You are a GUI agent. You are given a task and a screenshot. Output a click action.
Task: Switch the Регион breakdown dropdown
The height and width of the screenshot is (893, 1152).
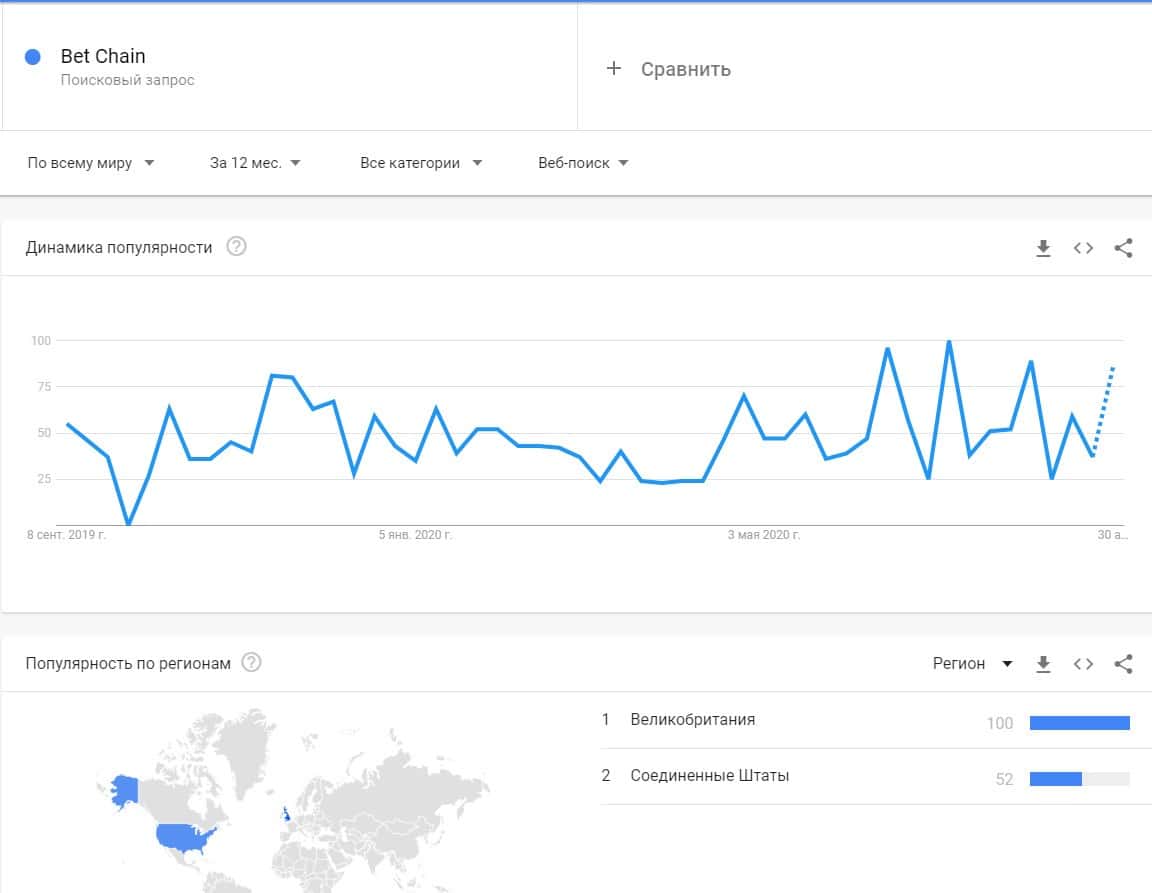click(x=972, y=664)
